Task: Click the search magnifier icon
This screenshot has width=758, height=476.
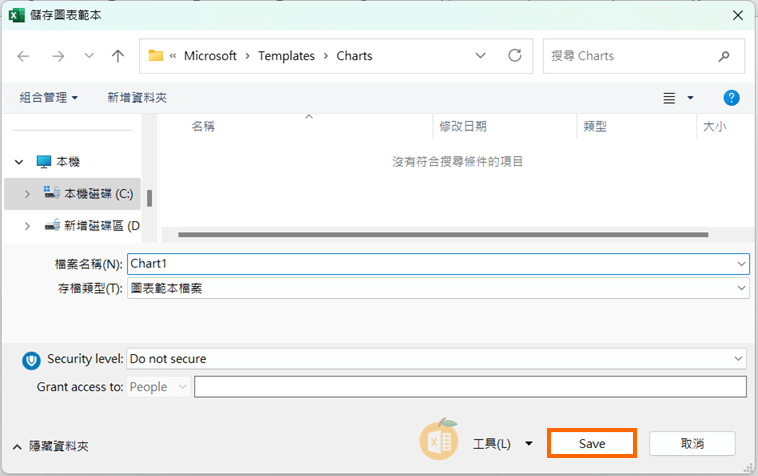Action: tap(724, 56)
